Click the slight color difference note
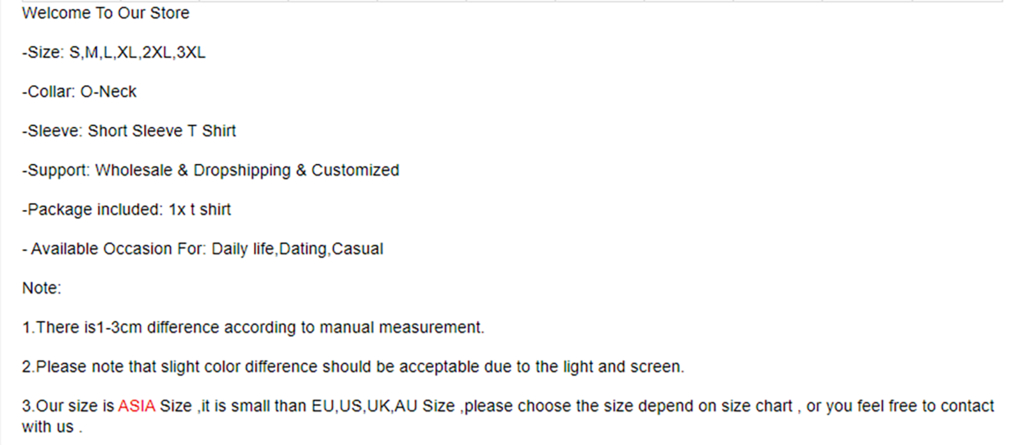The height and width of the screenshot is (445, 1024). click(x=353, y=367)
